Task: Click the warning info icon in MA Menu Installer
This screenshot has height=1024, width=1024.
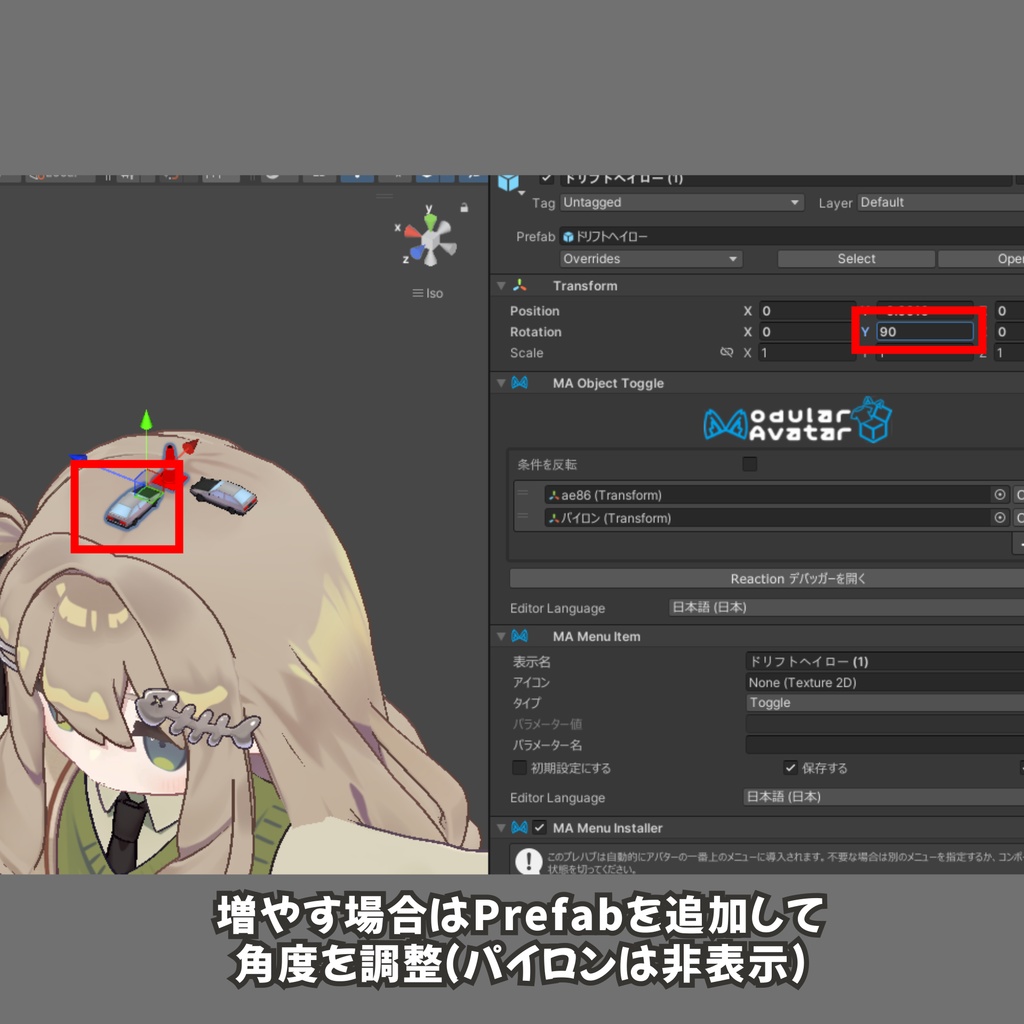Action: pyautogui.click(x=528, y=860)
